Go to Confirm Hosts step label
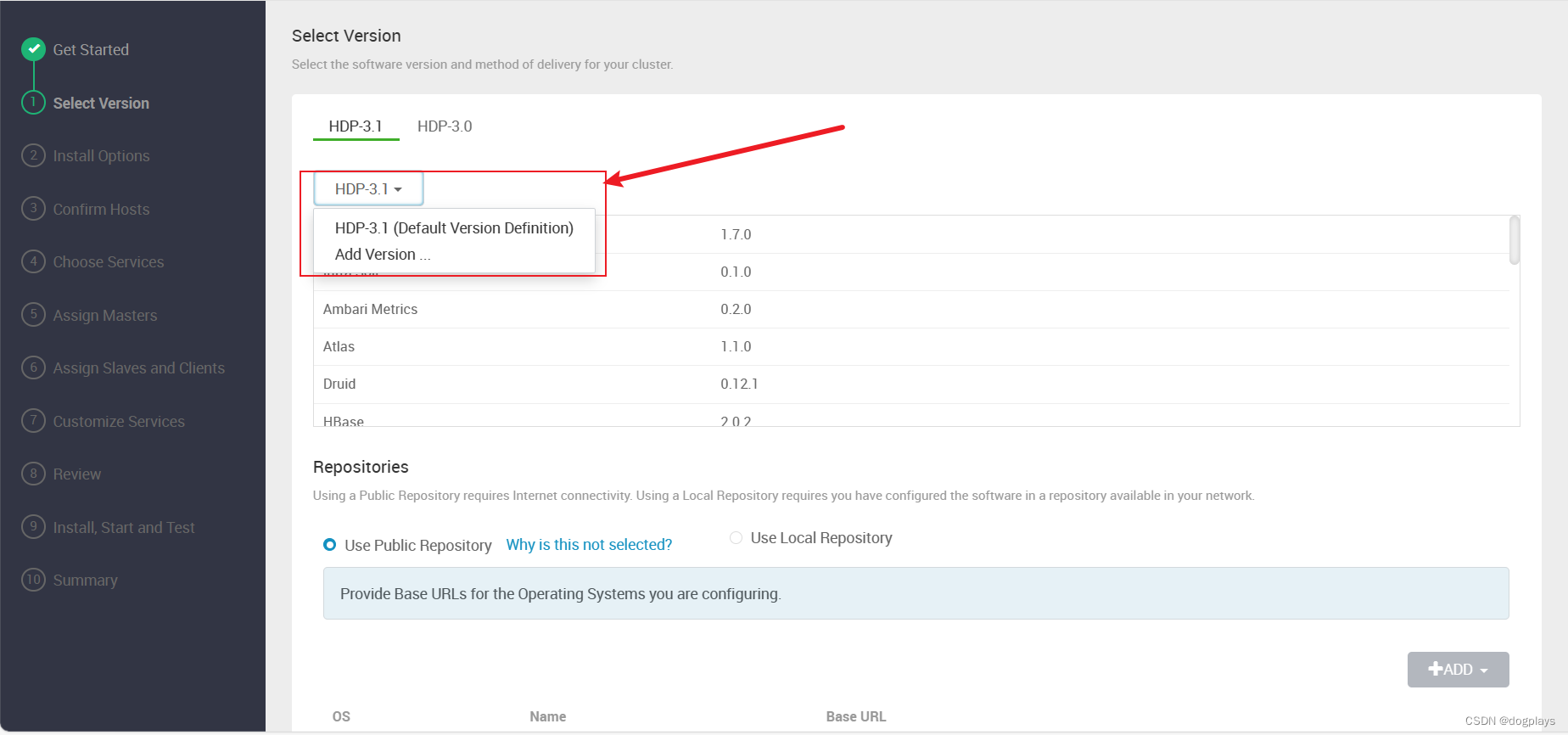Image resolution: width=1568 pixels, height=735 pixels. pos(101,210)
